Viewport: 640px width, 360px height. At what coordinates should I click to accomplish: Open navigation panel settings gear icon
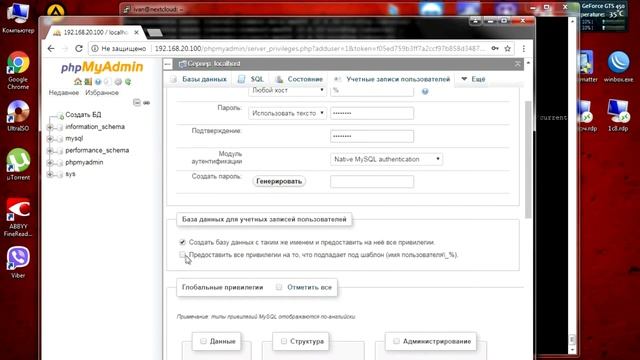[x=118, y=82]
